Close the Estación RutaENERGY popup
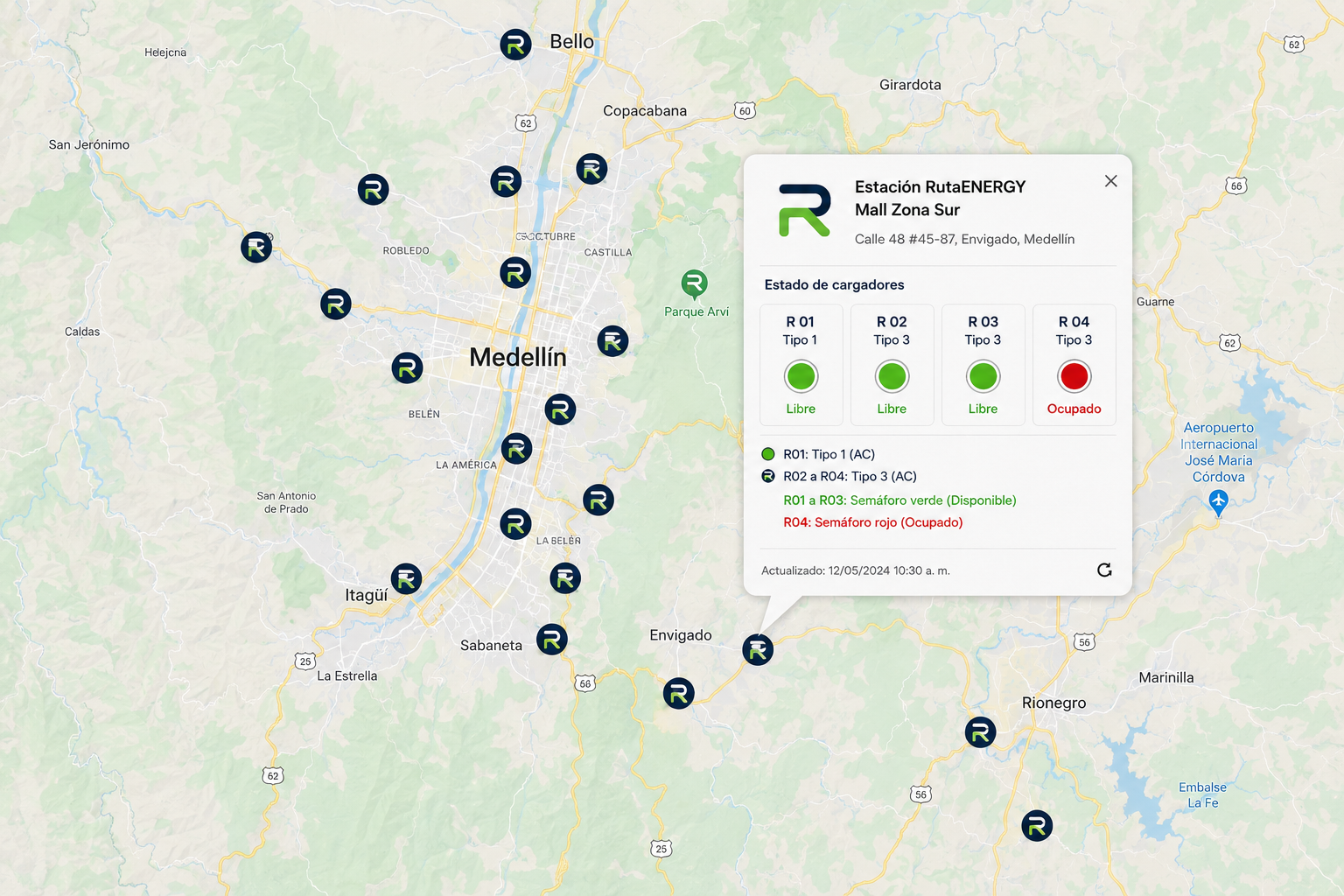This screenshot has height=896, width=1344. pos(1110,181)
